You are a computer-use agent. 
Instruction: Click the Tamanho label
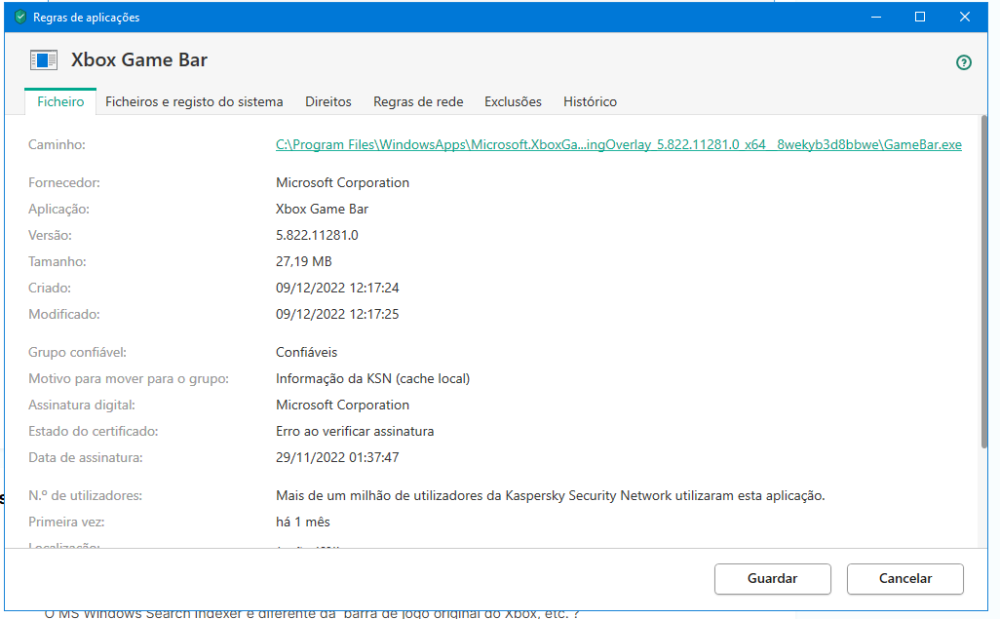click(57, 261)
